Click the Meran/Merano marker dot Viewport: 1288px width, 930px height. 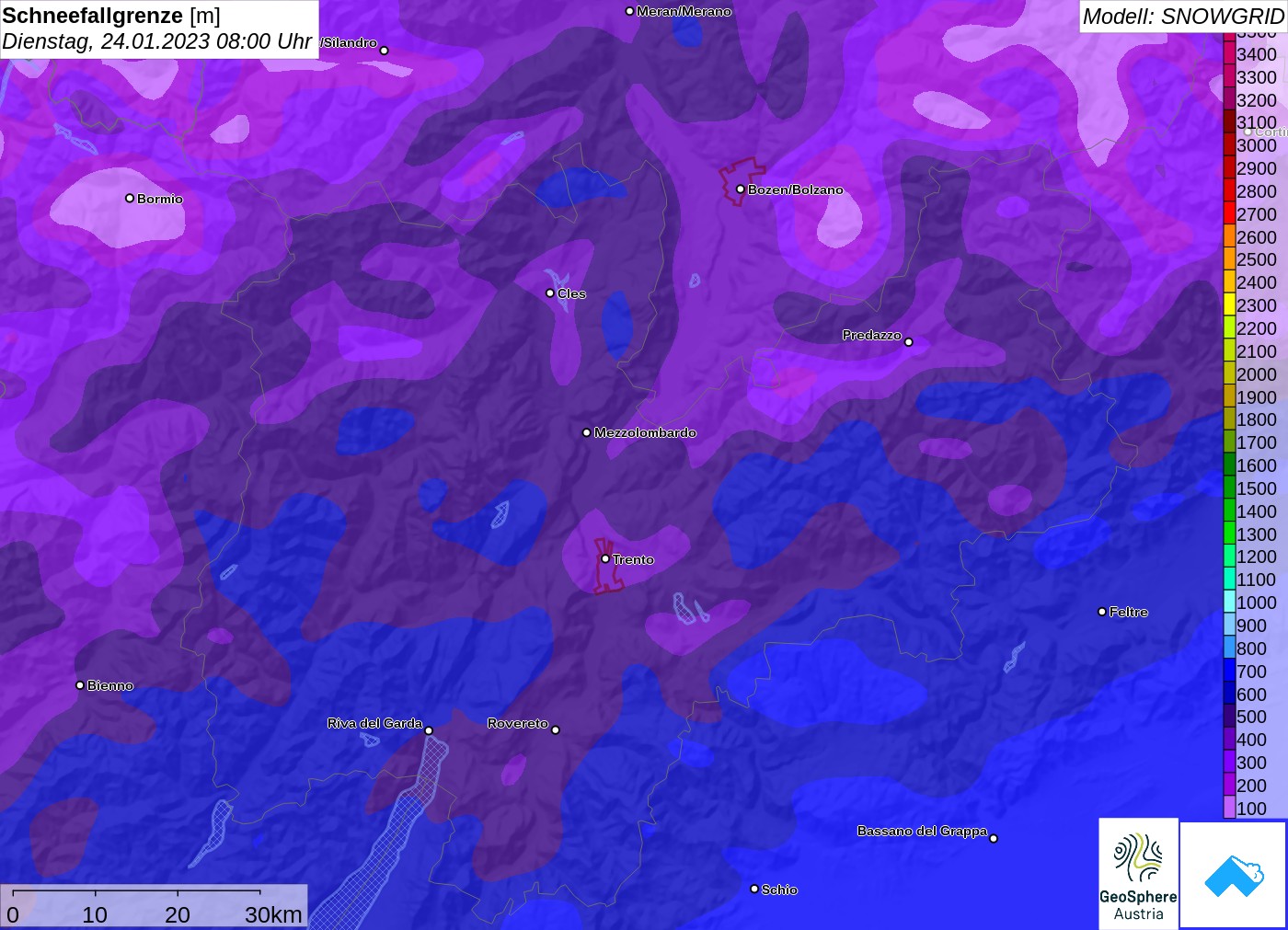629,11
